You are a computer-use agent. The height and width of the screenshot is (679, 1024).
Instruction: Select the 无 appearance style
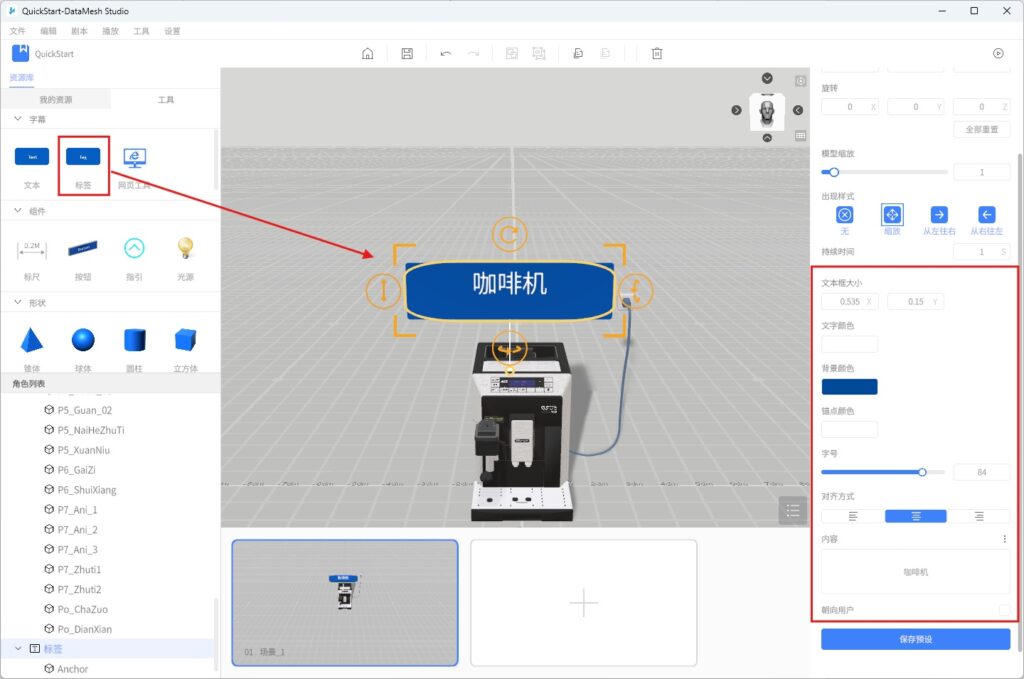[x=845, y=215]
